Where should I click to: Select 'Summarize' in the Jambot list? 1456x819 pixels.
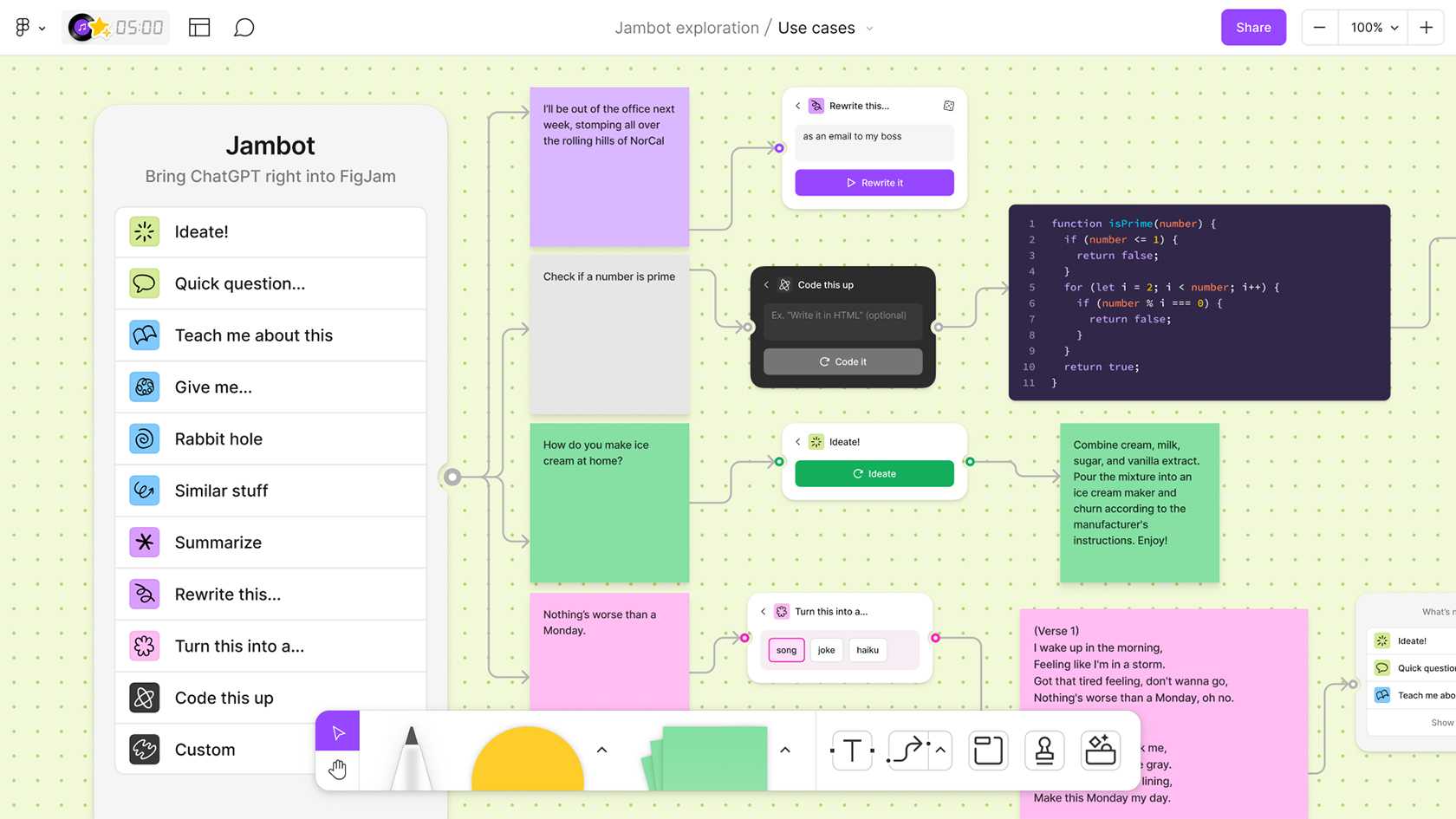coord(270,543)
